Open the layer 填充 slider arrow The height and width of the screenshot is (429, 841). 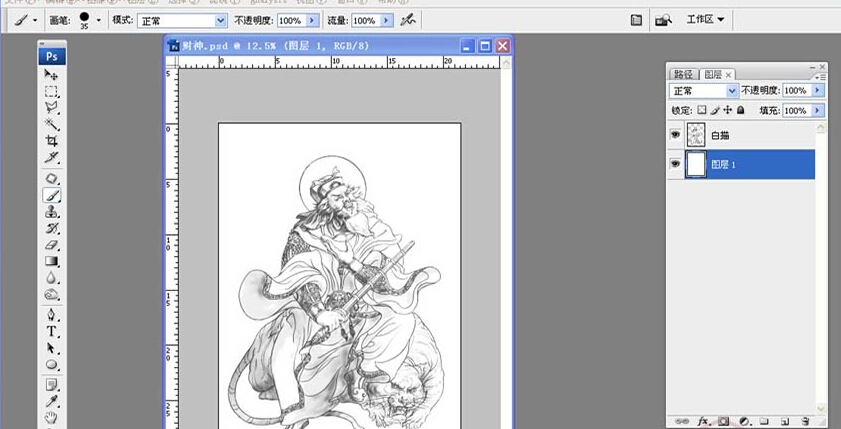(817, 110)
